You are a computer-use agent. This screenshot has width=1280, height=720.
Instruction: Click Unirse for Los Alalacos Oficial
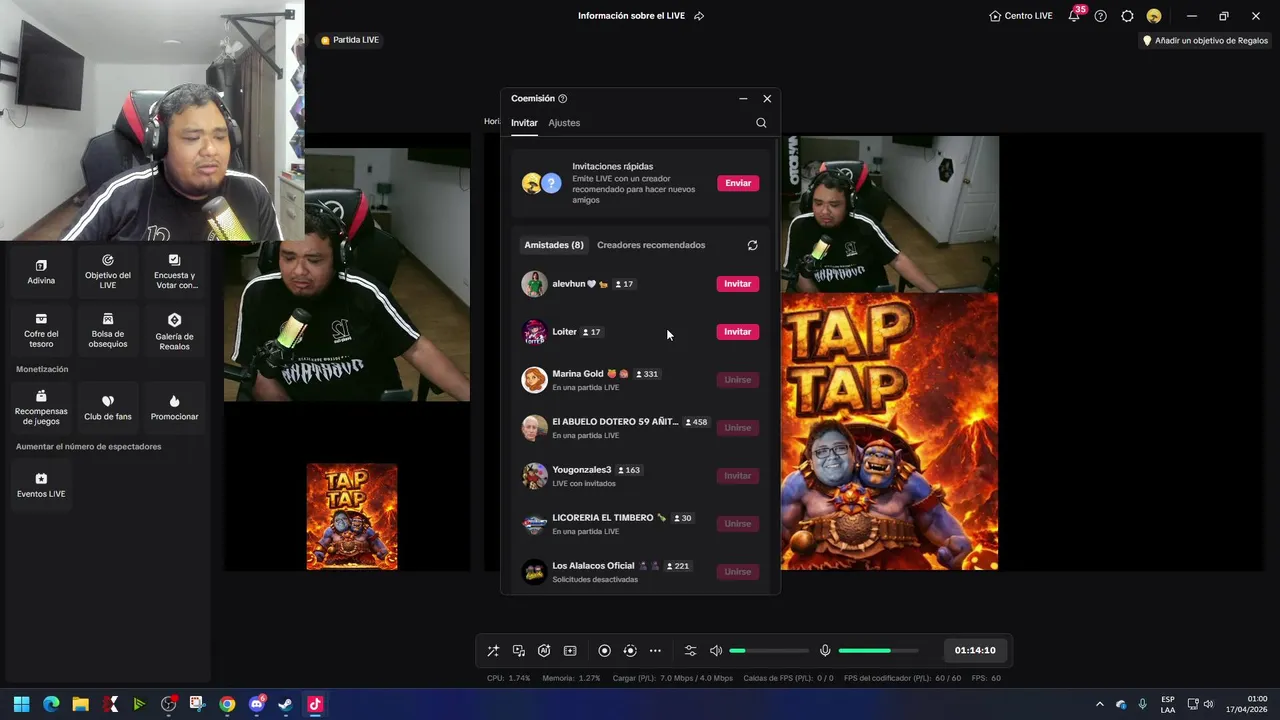click(x=738, y=572)
